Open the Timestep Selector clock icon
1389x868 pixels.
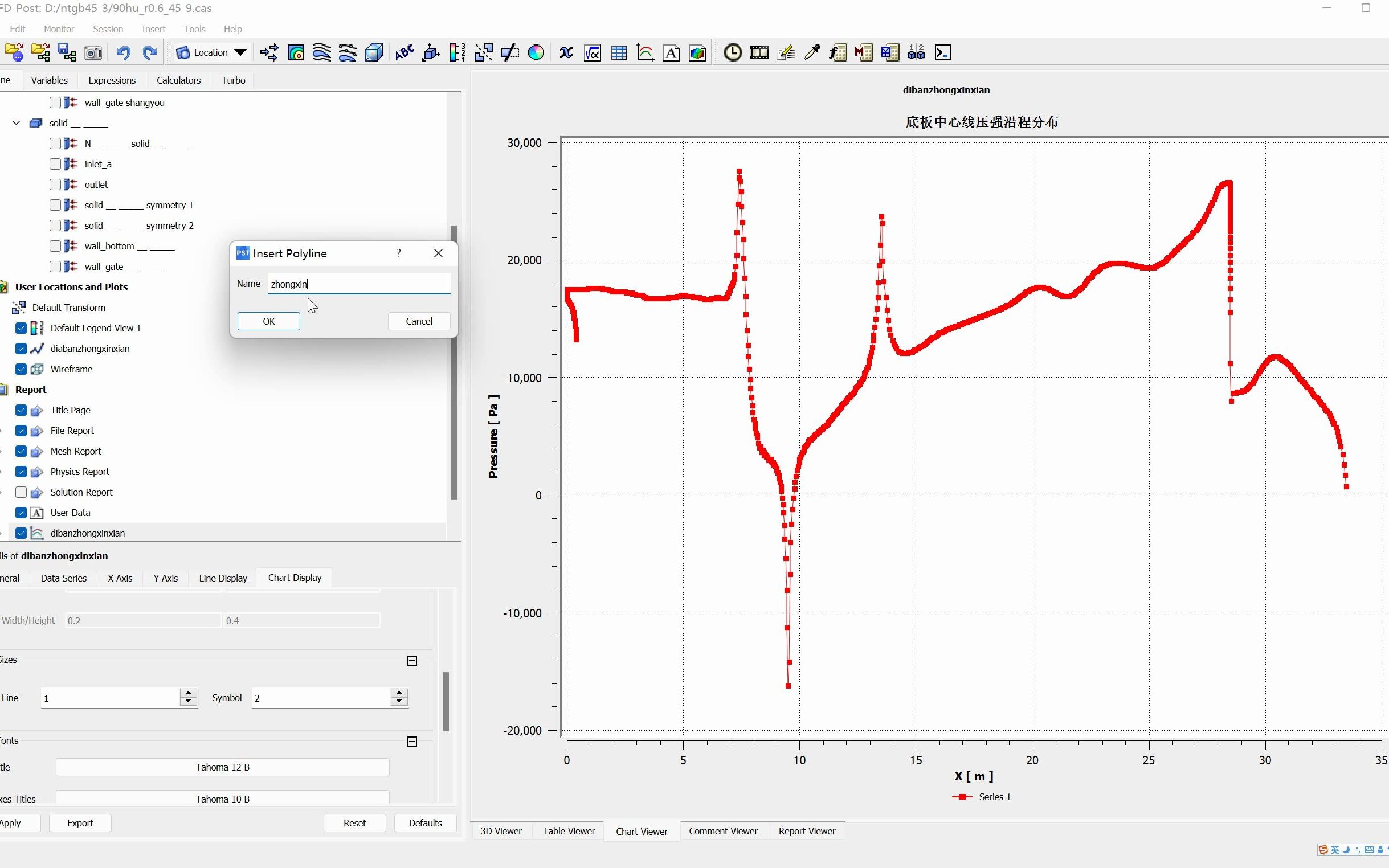pyautogui.click(x=733, y=53)
